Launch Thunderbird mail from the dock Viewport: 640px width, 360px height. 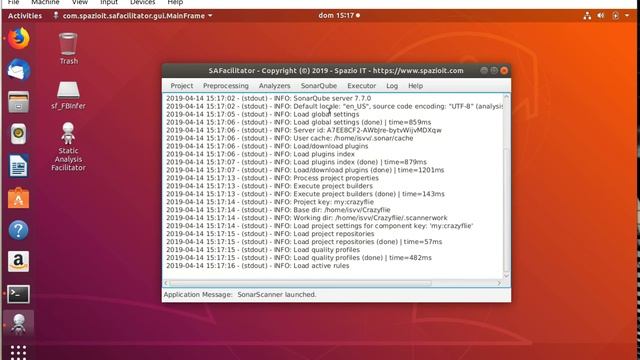pos(18,70)
